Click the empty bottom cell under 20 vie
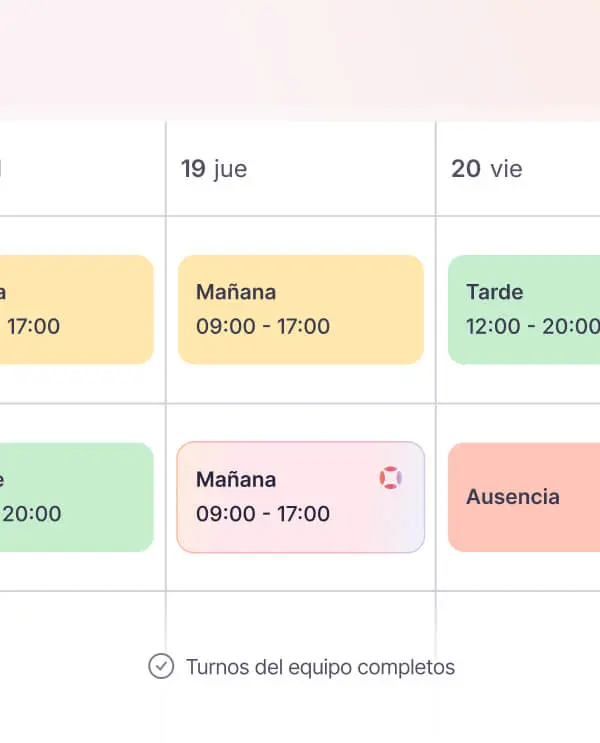 coord(518,620)
